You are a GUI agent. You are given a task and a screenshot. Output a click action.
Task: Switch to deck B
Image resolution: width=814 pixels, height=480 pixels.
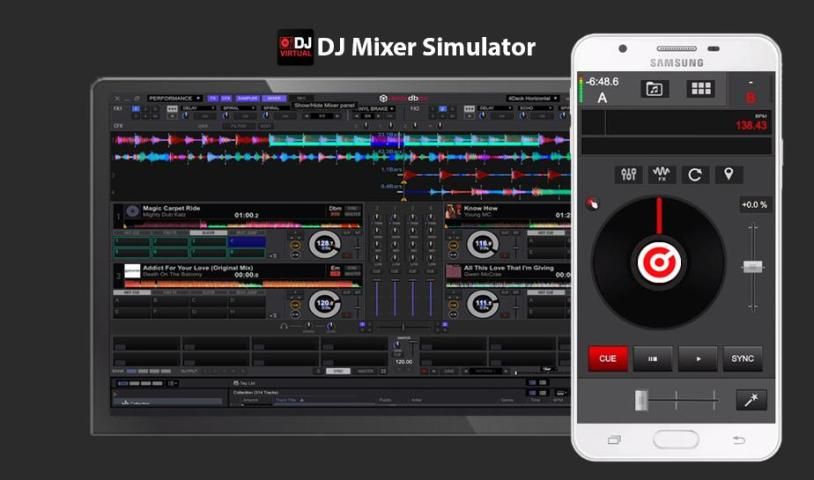click(x=751, y=97)
